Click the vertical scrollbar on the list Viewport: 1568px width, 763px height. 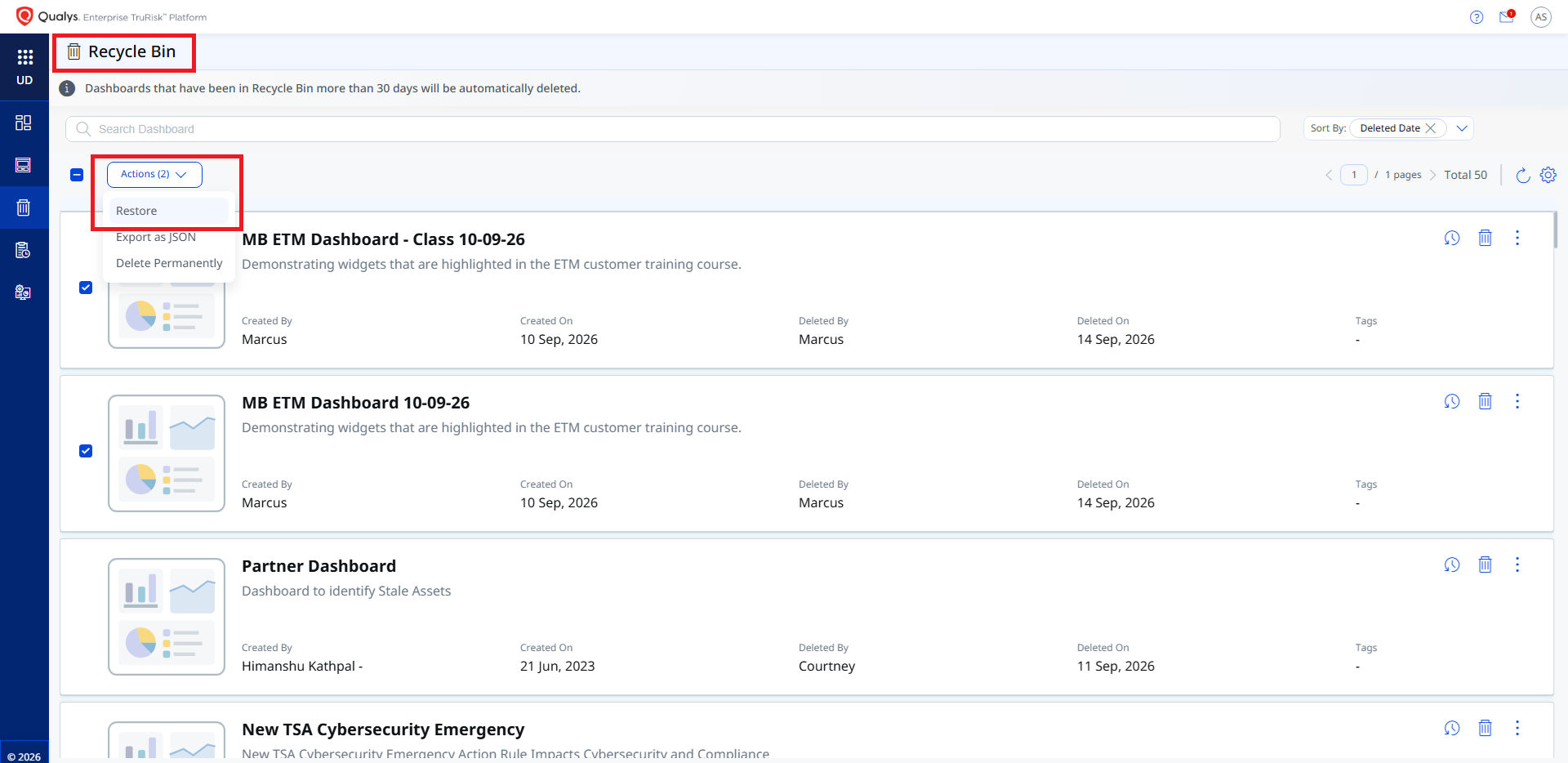tap(1557, 230)
